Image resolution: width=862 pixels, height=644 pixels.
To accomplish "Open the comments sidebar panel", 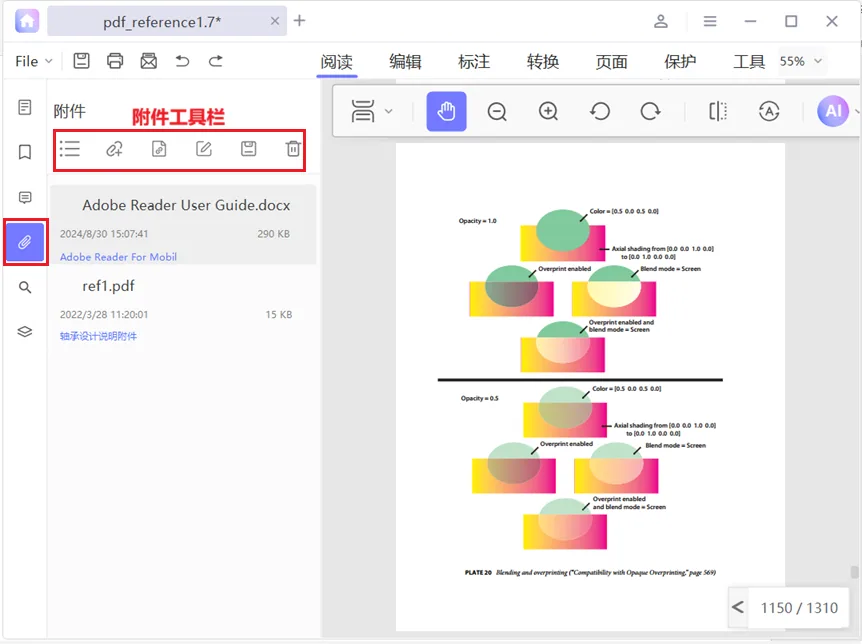I will click(25, 197).
